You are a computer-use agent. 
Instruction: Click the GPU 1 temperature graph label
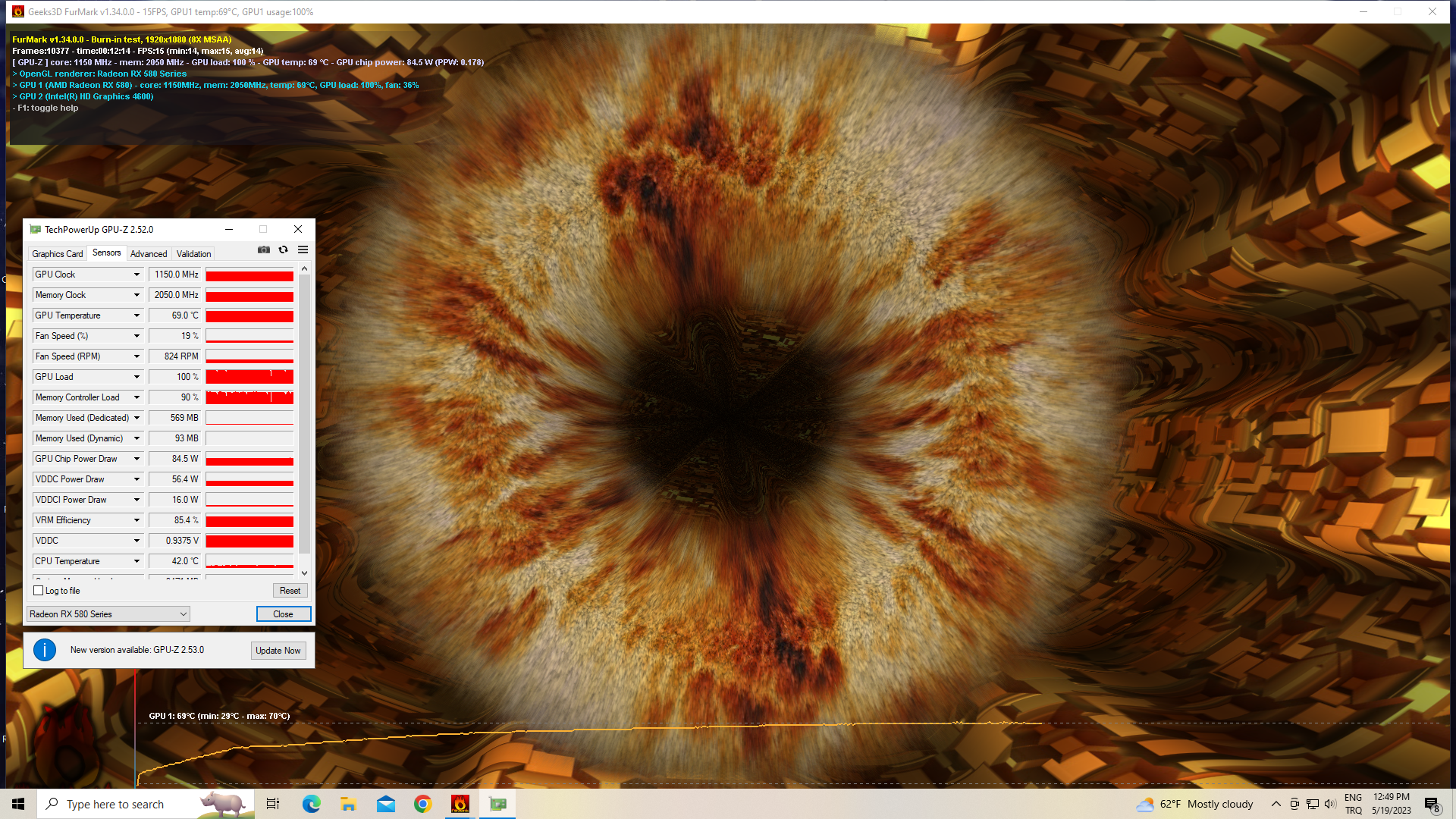pyautogui.click(x=219, y=716)
